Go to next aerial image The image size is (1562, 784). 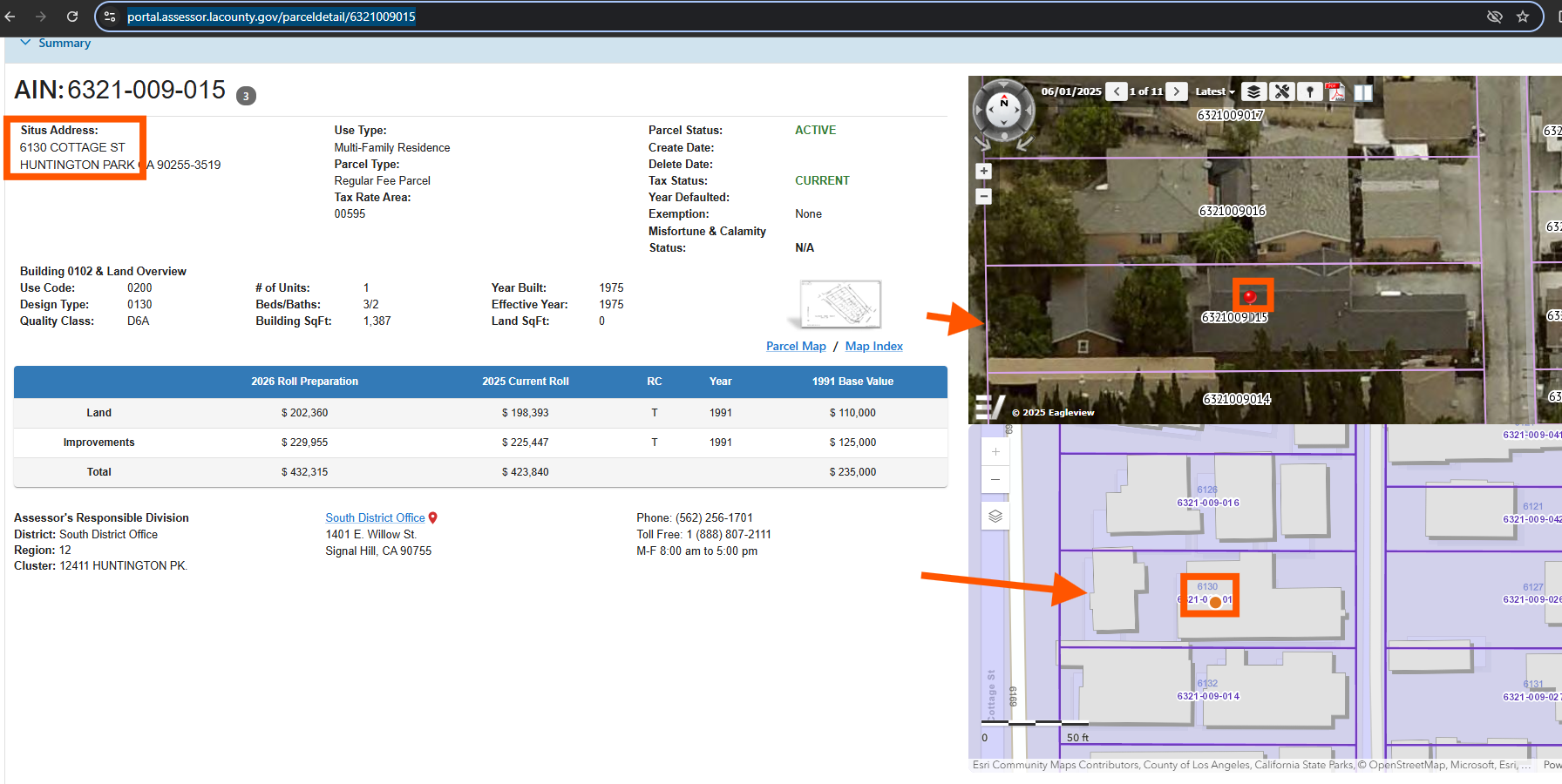(x=1177, y=91)
